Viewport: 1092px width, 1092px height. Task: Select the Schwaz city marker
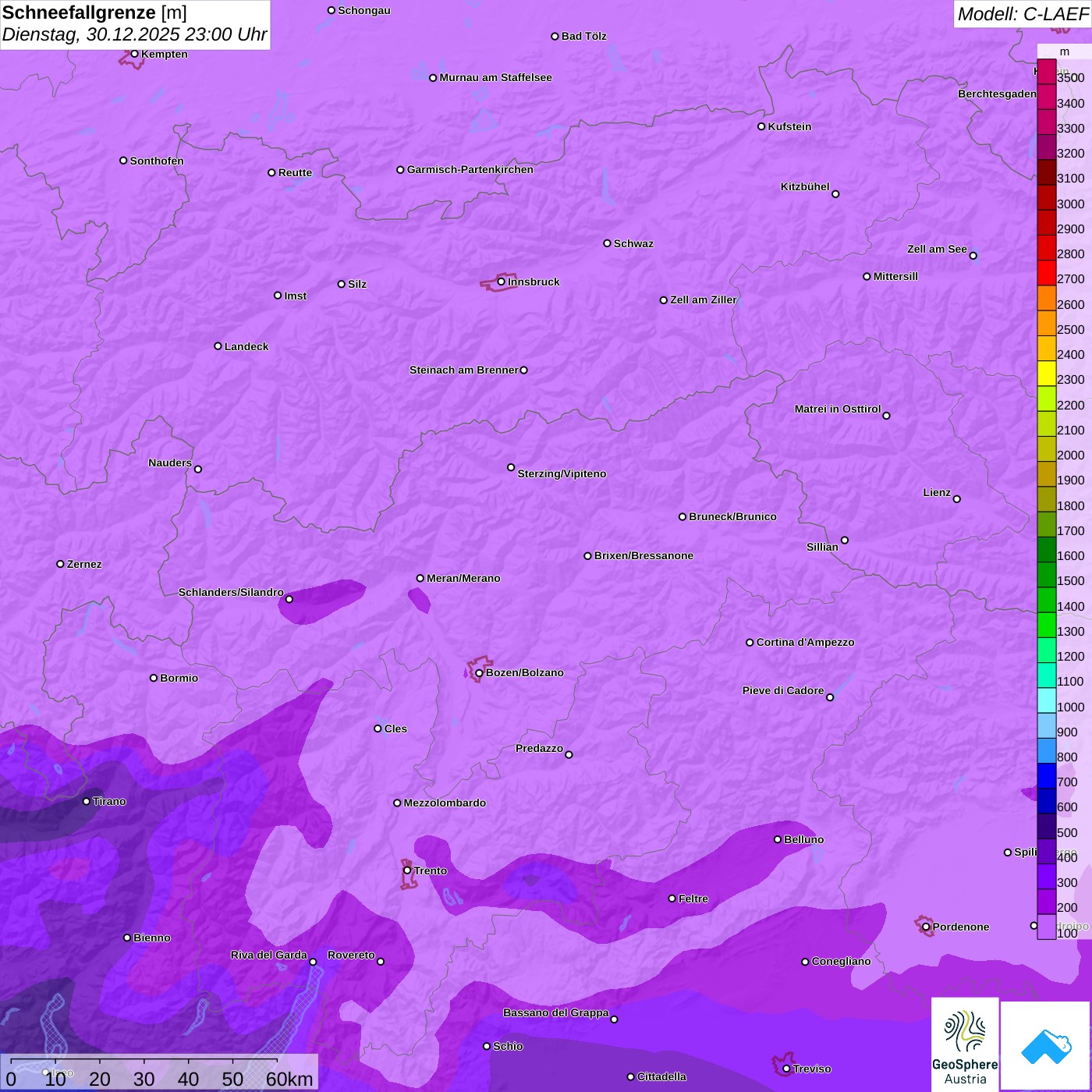(x=608, y=243)
